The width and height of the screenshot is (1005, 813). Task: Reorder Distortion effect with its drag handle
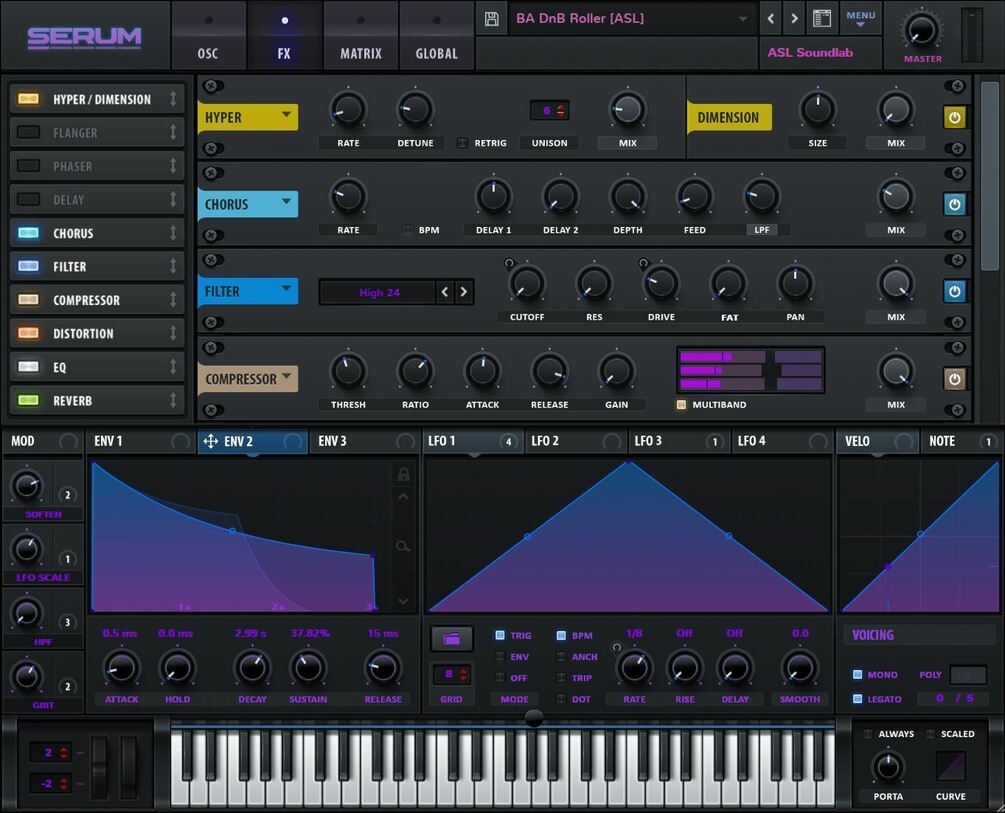(173, 333)
